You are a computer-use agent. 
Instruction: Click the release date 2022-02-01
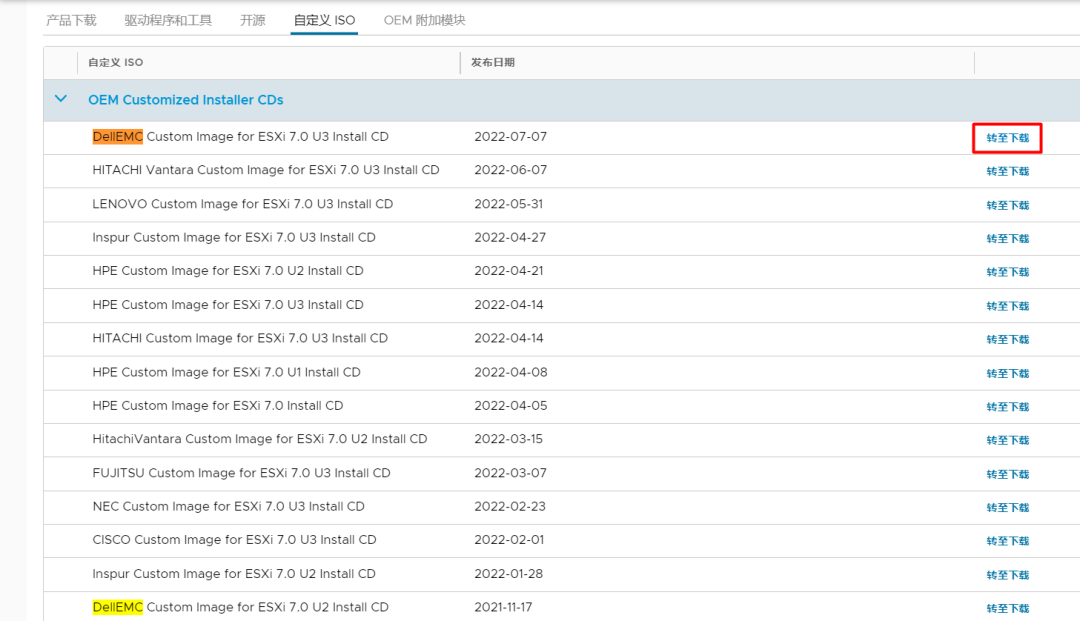[509, 540]
